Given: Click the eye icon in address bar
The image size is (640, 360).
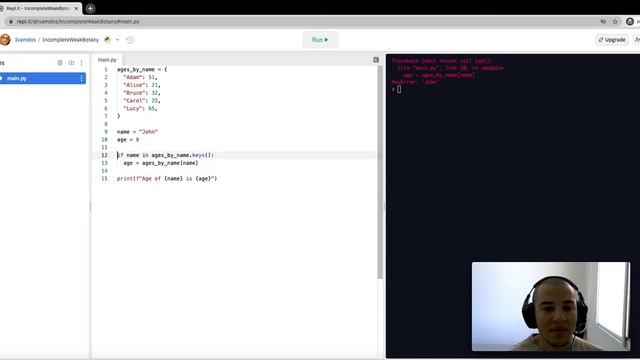Looking at the screenshot, I should [603, 21].
